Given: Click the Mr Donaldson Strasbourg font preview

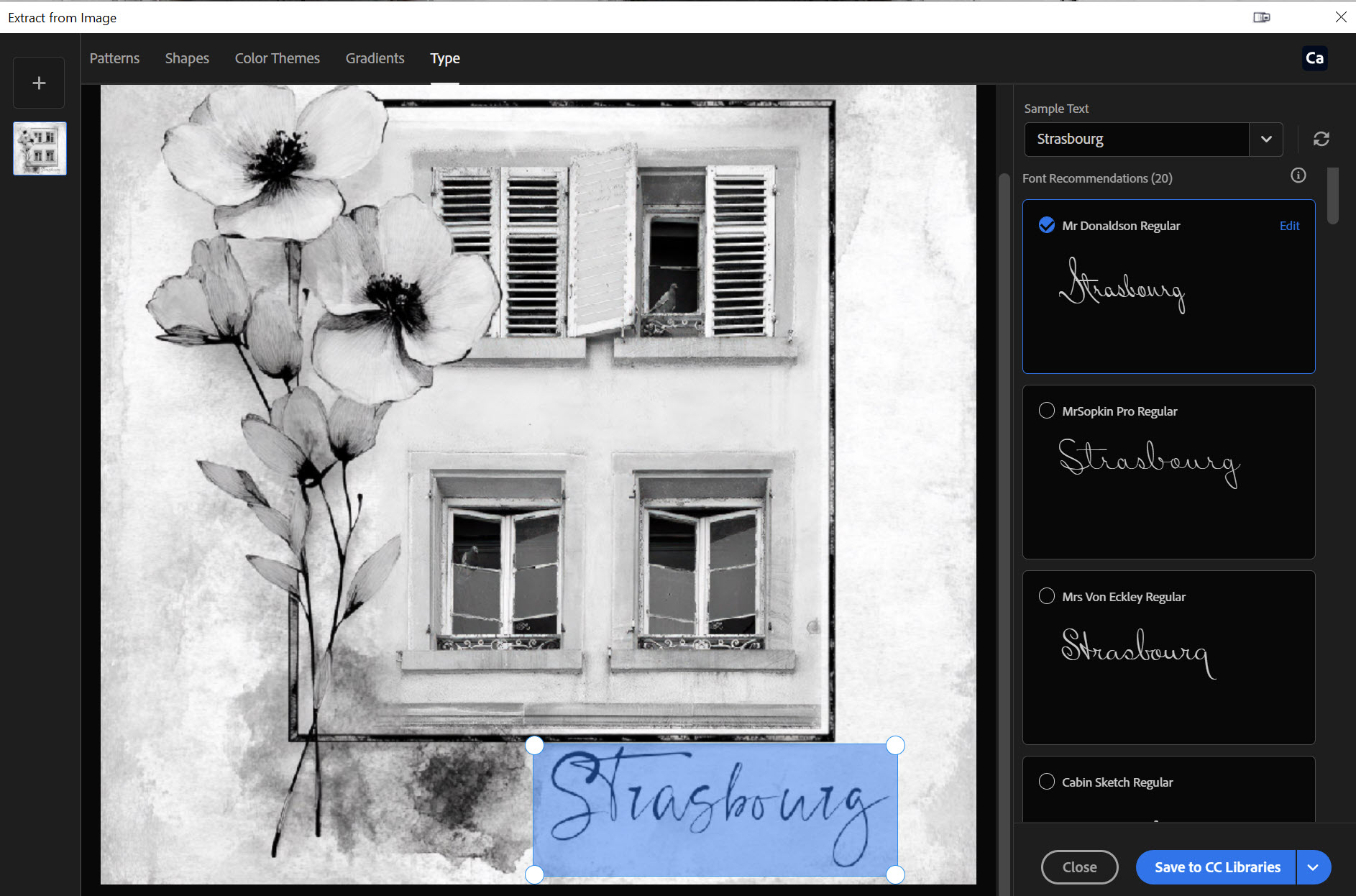Looking at the screenshot, I should click(1122, 285).
